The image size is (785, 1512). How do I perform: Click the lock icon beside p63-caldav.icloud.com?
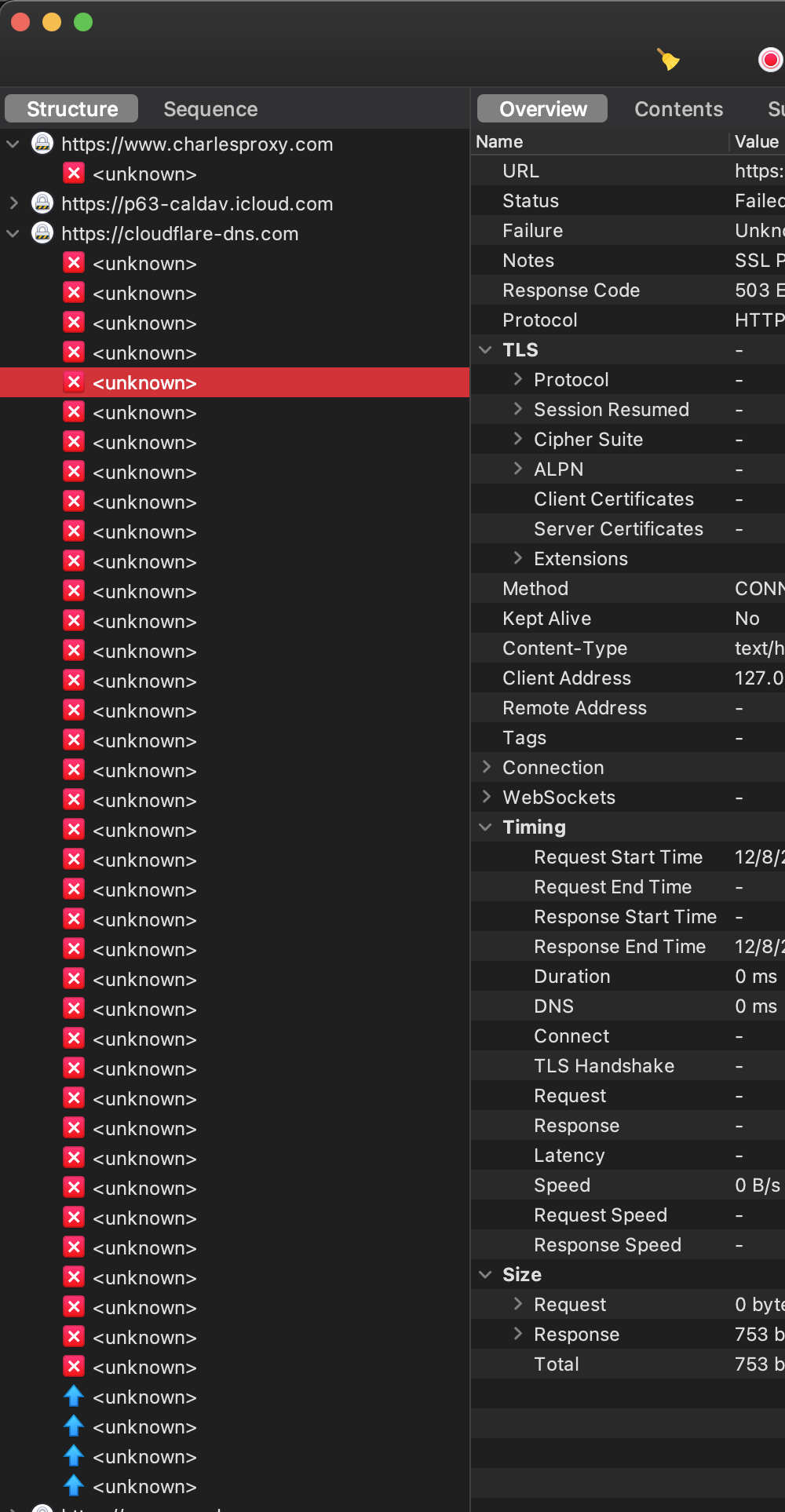42,203
